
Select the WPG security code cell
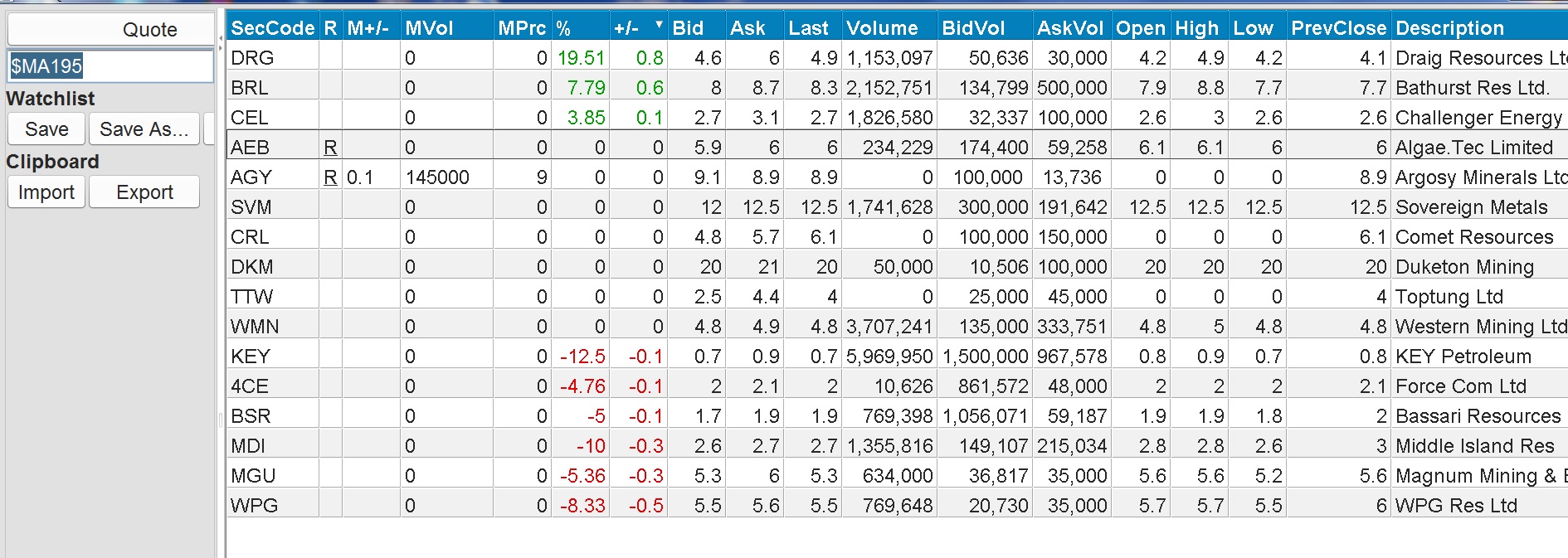click(272, 506)
